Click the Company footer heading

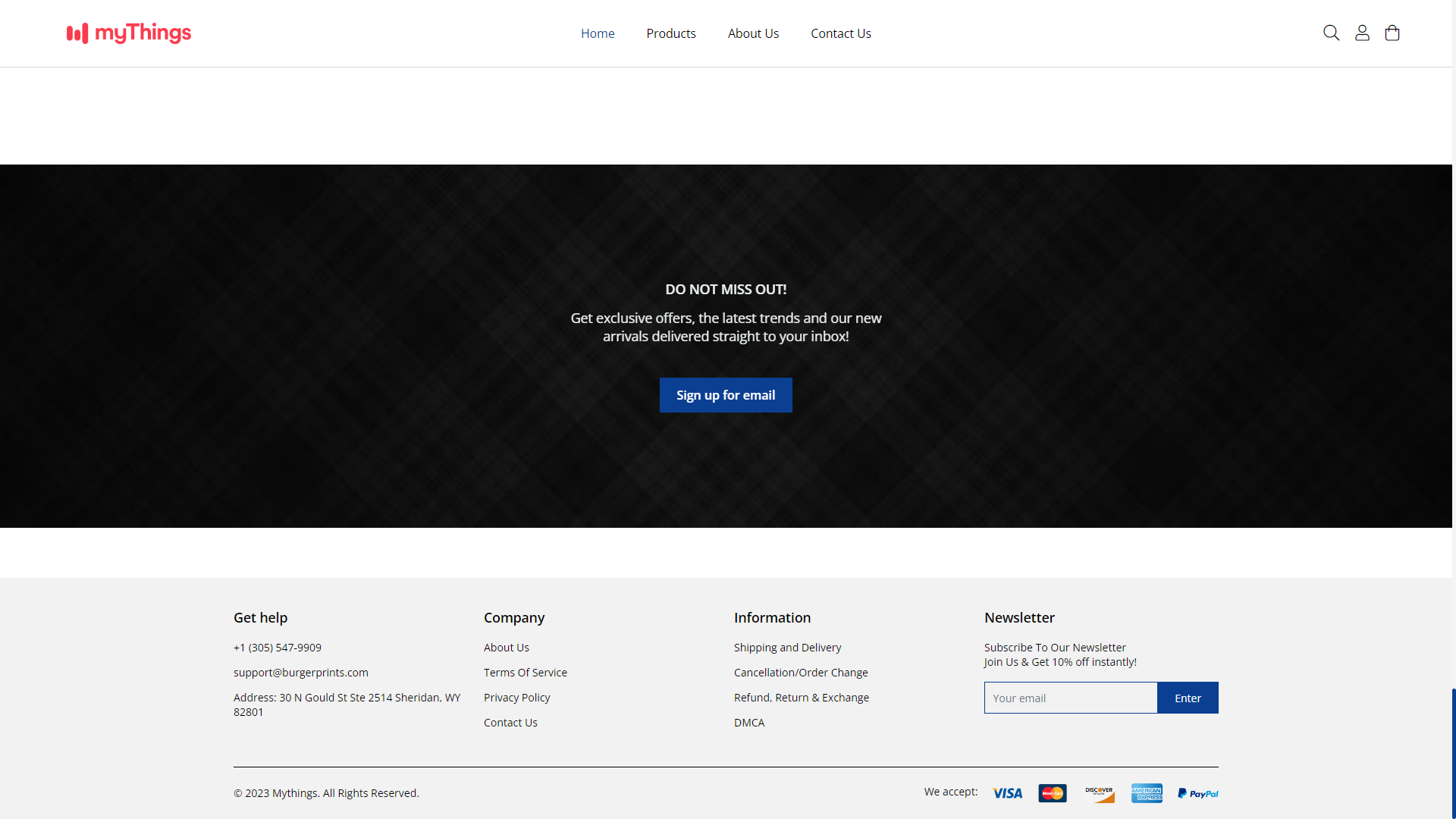tap(514, 618)
